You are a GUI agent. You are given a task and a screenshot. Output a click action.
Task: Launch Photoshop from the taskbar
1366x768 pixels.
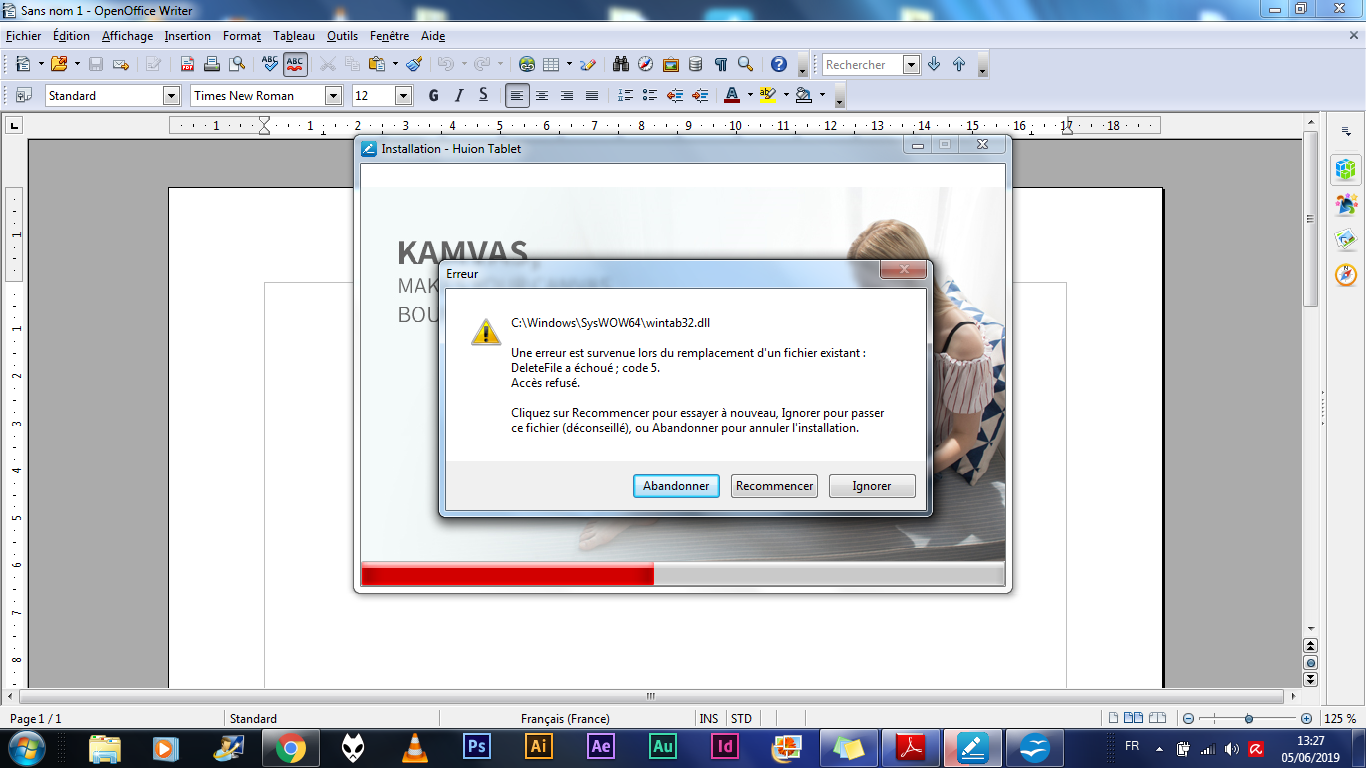pos(477,747)
